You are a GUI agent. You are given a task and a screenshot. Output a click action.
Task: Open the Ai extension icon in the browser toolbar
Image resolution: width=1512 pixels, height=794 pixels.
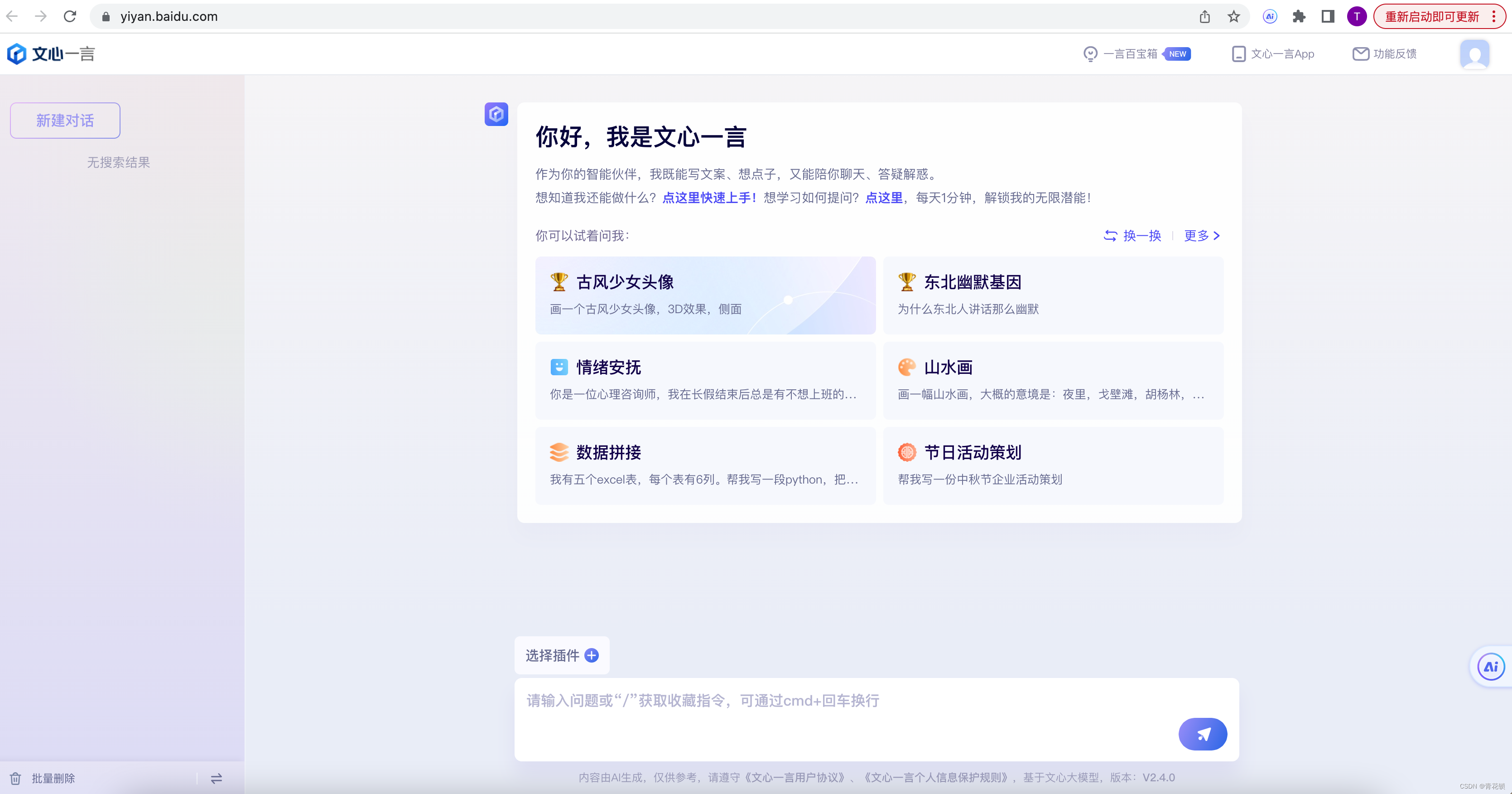click(1270, 16)
